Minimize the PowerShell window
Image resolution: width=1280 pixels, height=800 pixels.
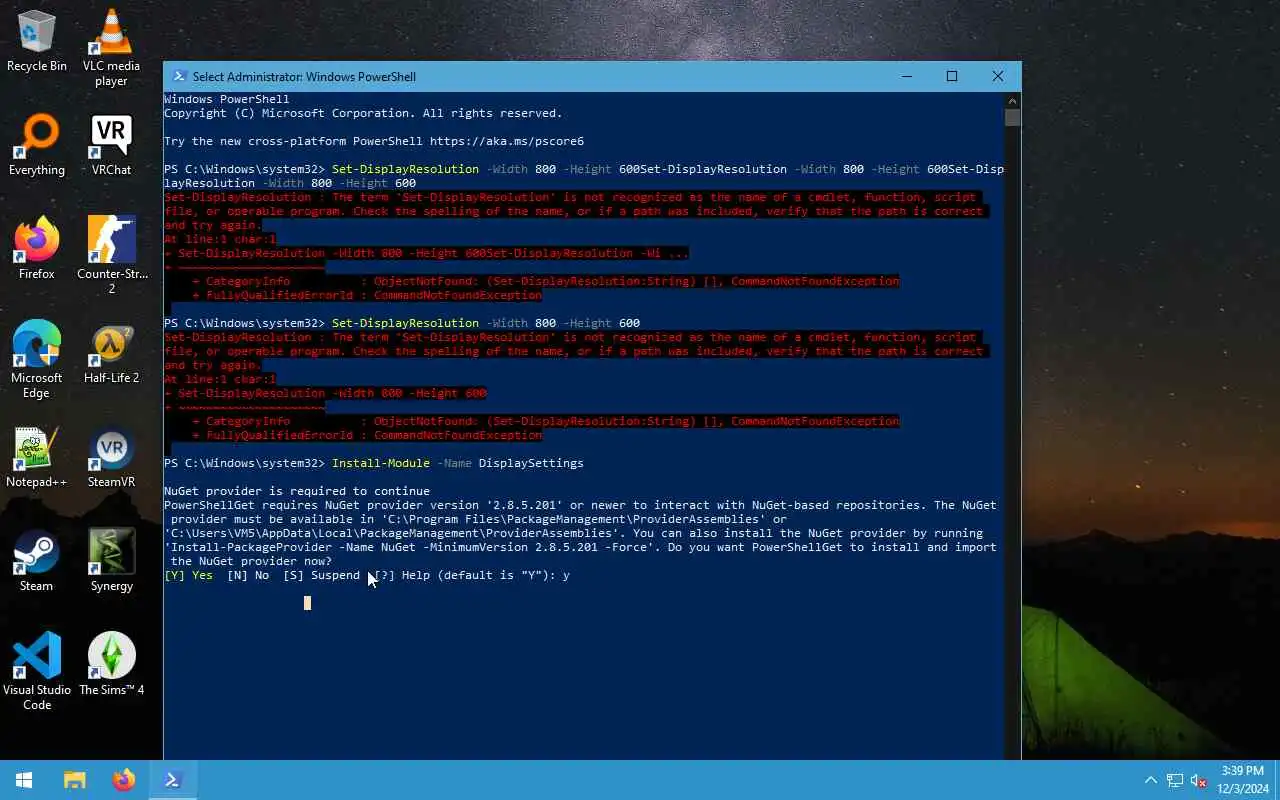click(x=907, y=76)
